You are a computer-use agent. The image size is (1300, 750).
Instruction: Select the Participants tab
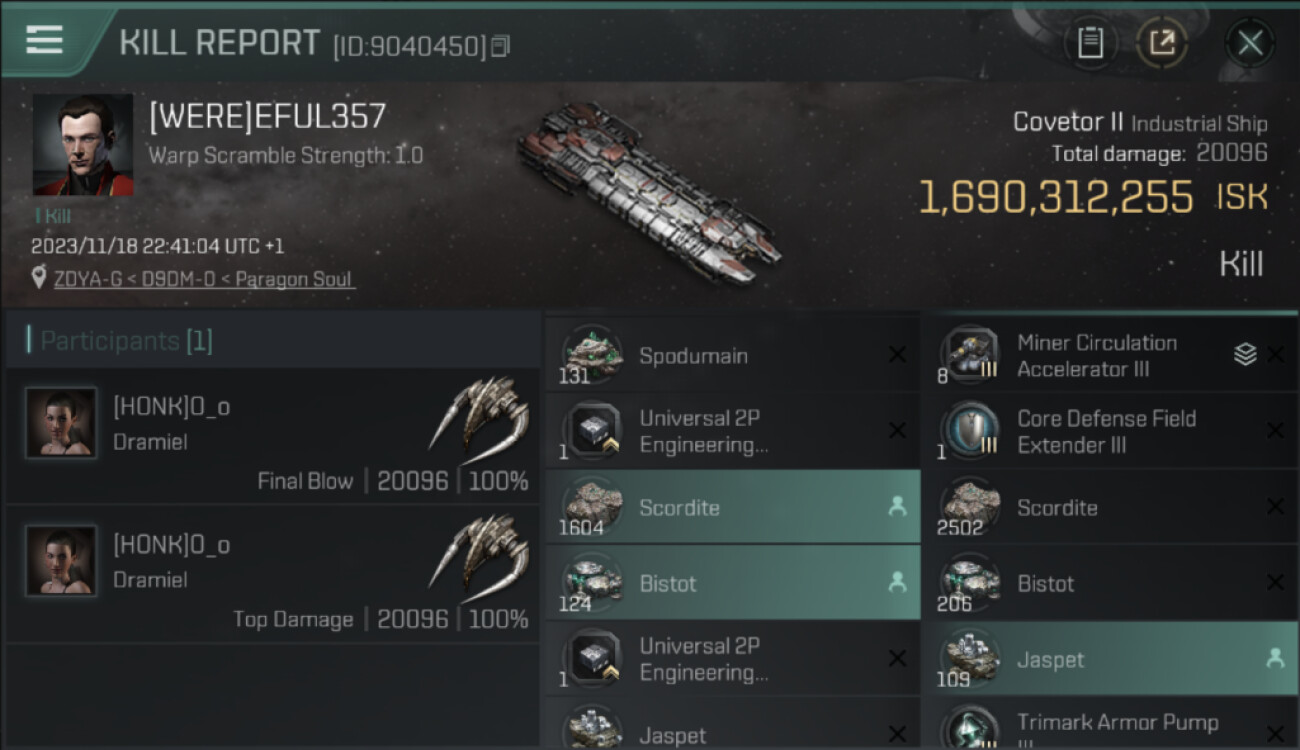coord(126,341)
